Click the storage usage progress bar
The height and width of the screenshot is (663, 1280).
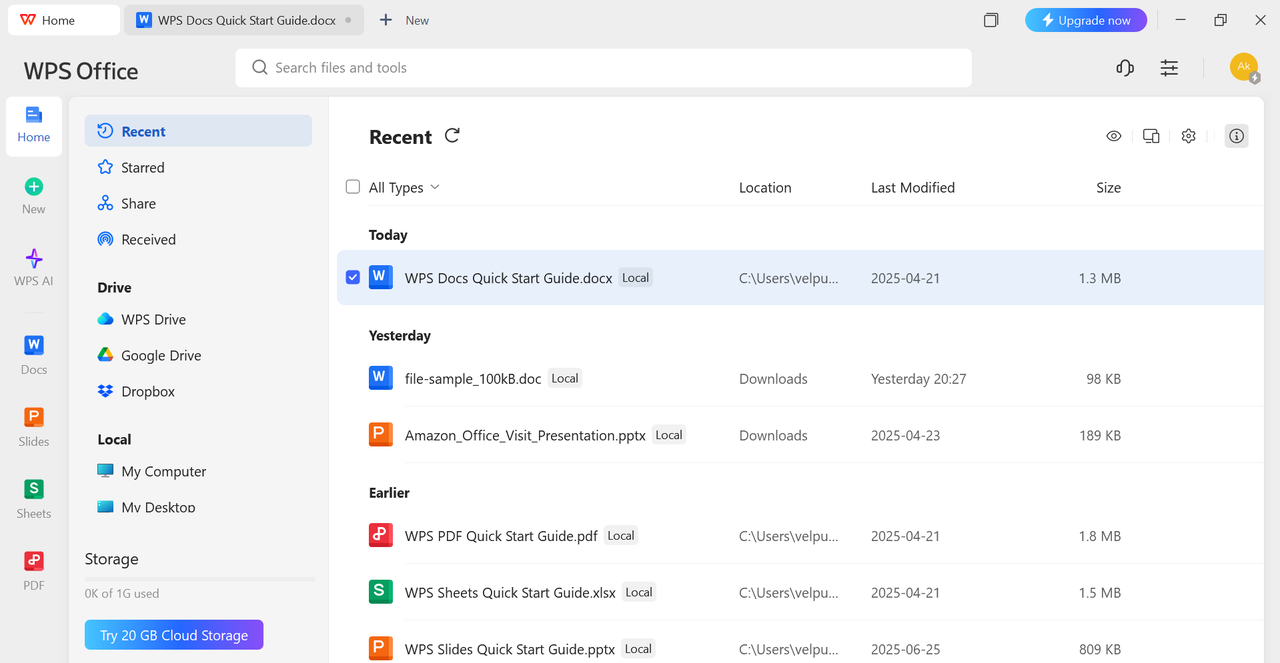tap(200, 579)
